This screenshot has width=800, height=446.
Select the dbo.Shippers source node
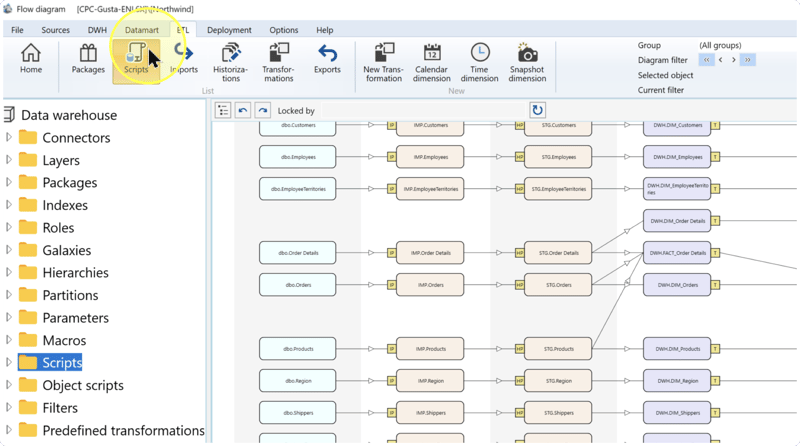click(297, 413)
